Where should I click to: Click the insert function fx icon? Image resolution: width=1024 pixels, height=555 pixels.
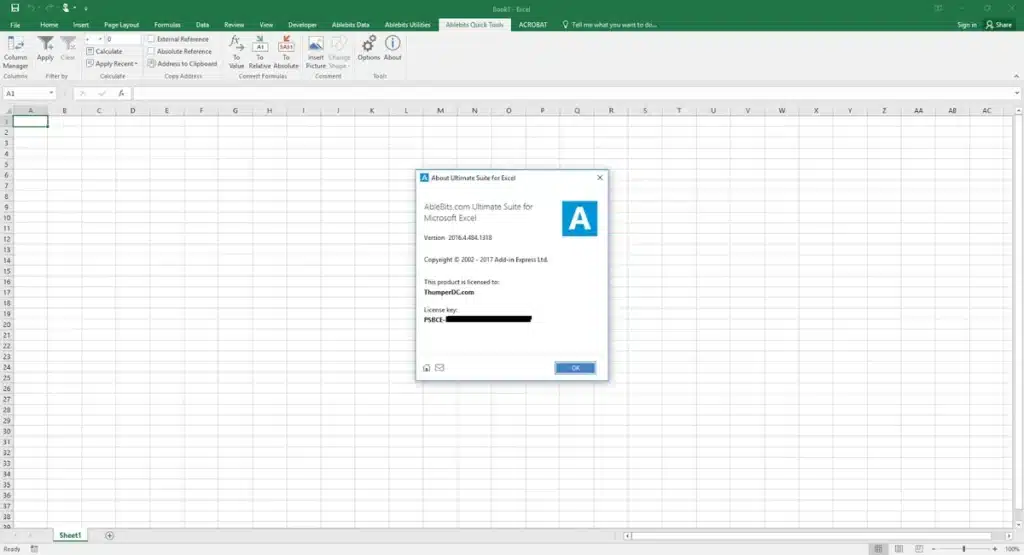[x=121, y=93]
